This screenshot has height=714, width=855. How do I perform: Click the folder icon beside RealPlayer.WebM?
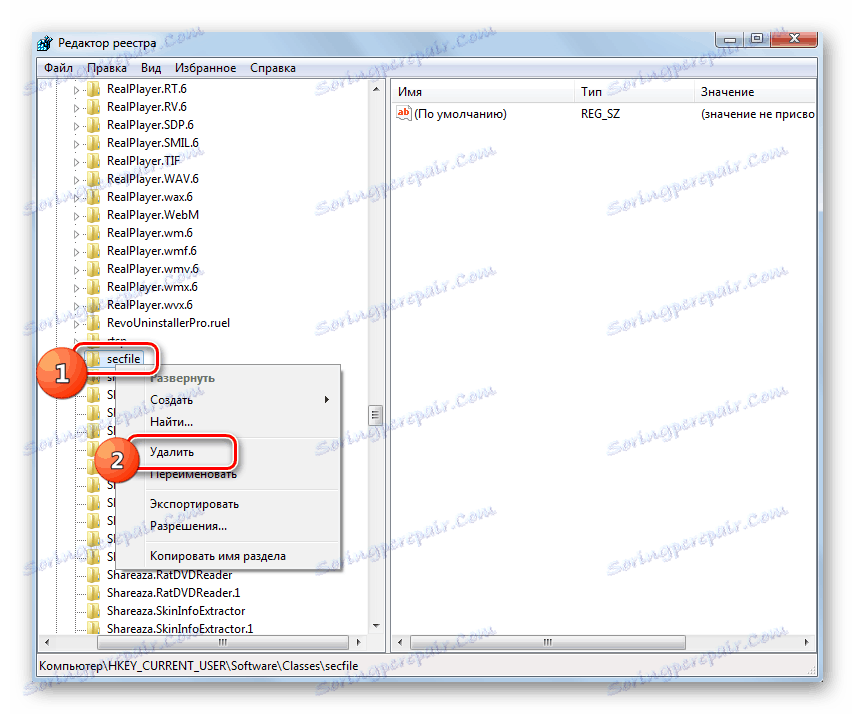pyautogui.click(x=93, y=214)
